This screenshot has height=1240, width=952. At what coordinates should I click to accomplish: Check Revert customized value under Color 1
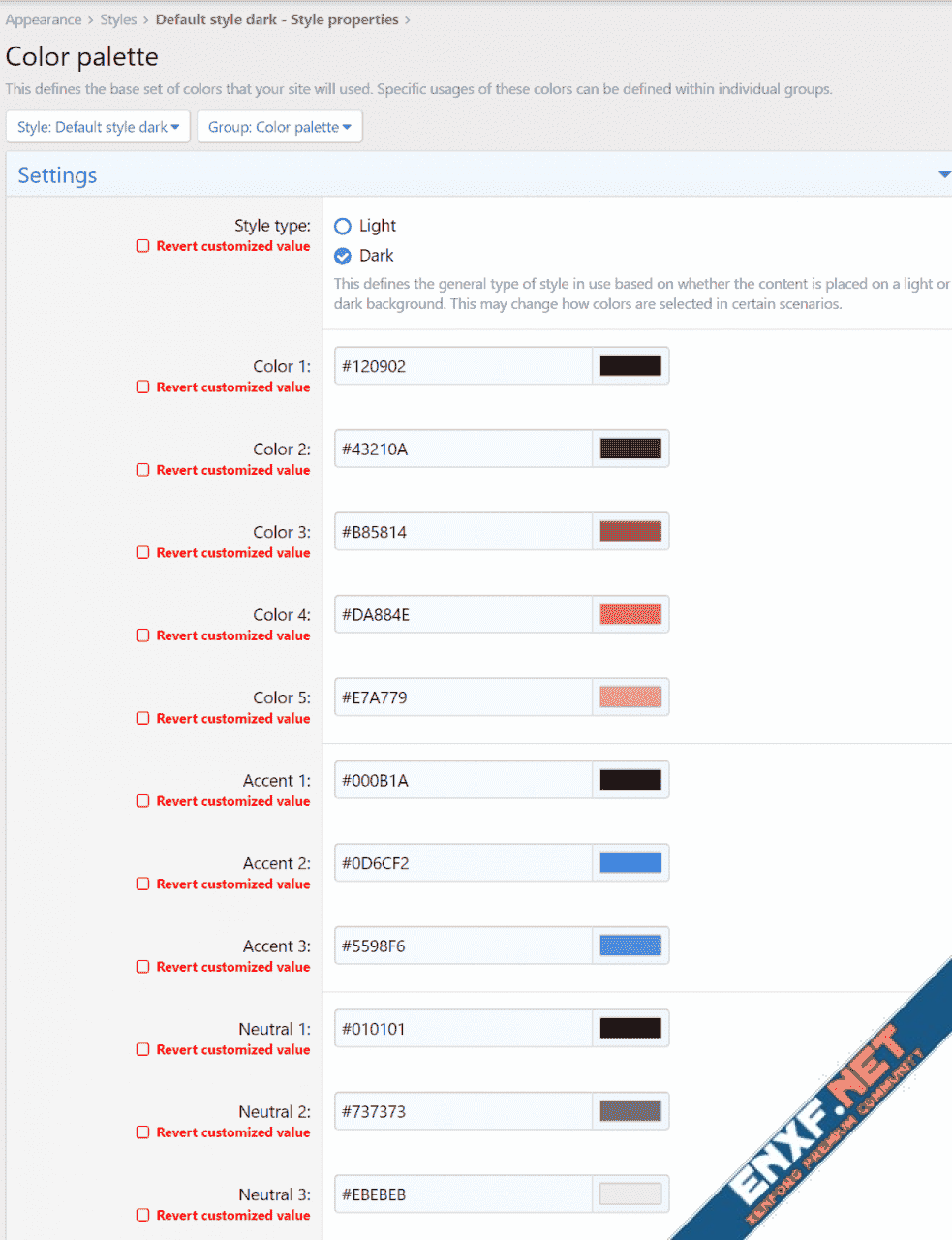pyautogui.click(x=143, y=387)
